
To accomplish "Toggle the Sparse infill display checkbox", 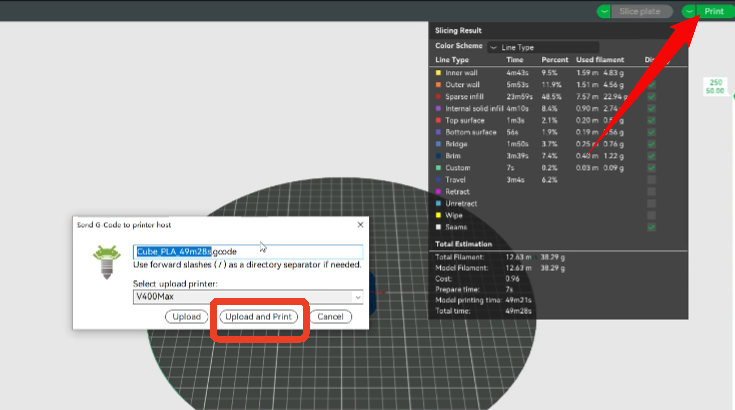I will 652,97.
